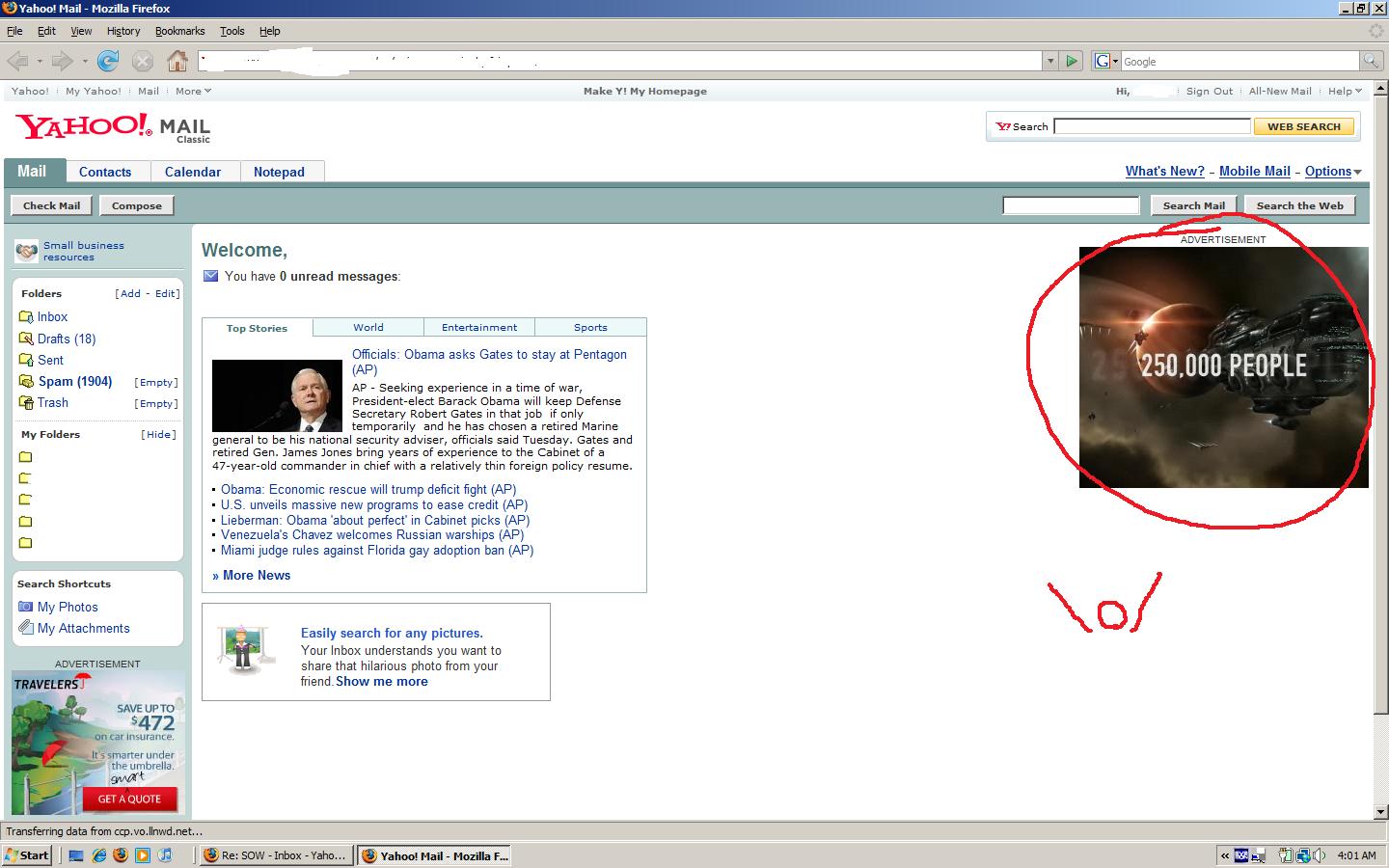The image size is (1389, 868).
Task: Switch to Re: SOW - Inbox taskbar window
Action: click(276, 854)
